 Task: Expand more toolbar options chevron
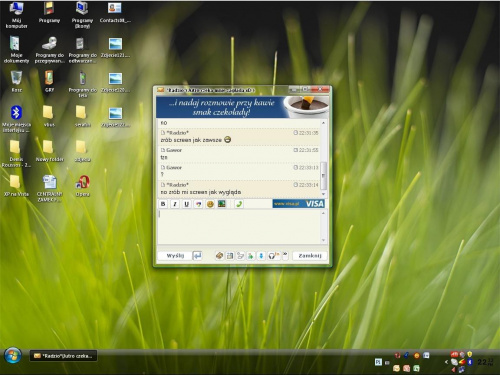click(285, 255)
